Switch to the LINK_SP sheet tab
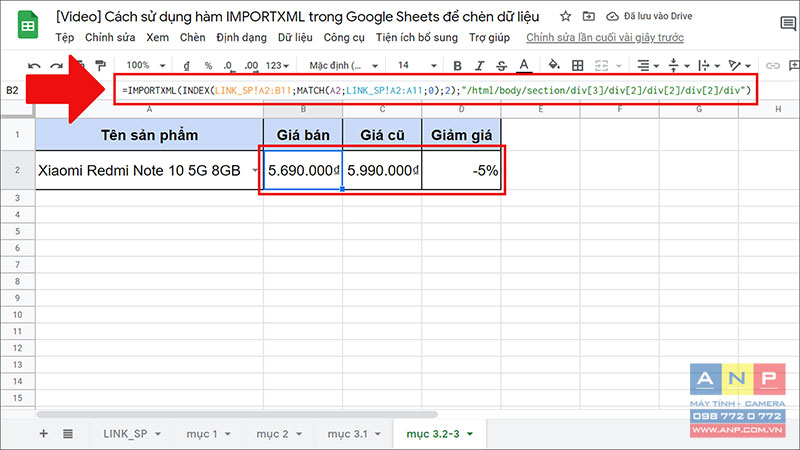800x450 pixels. 126,434
